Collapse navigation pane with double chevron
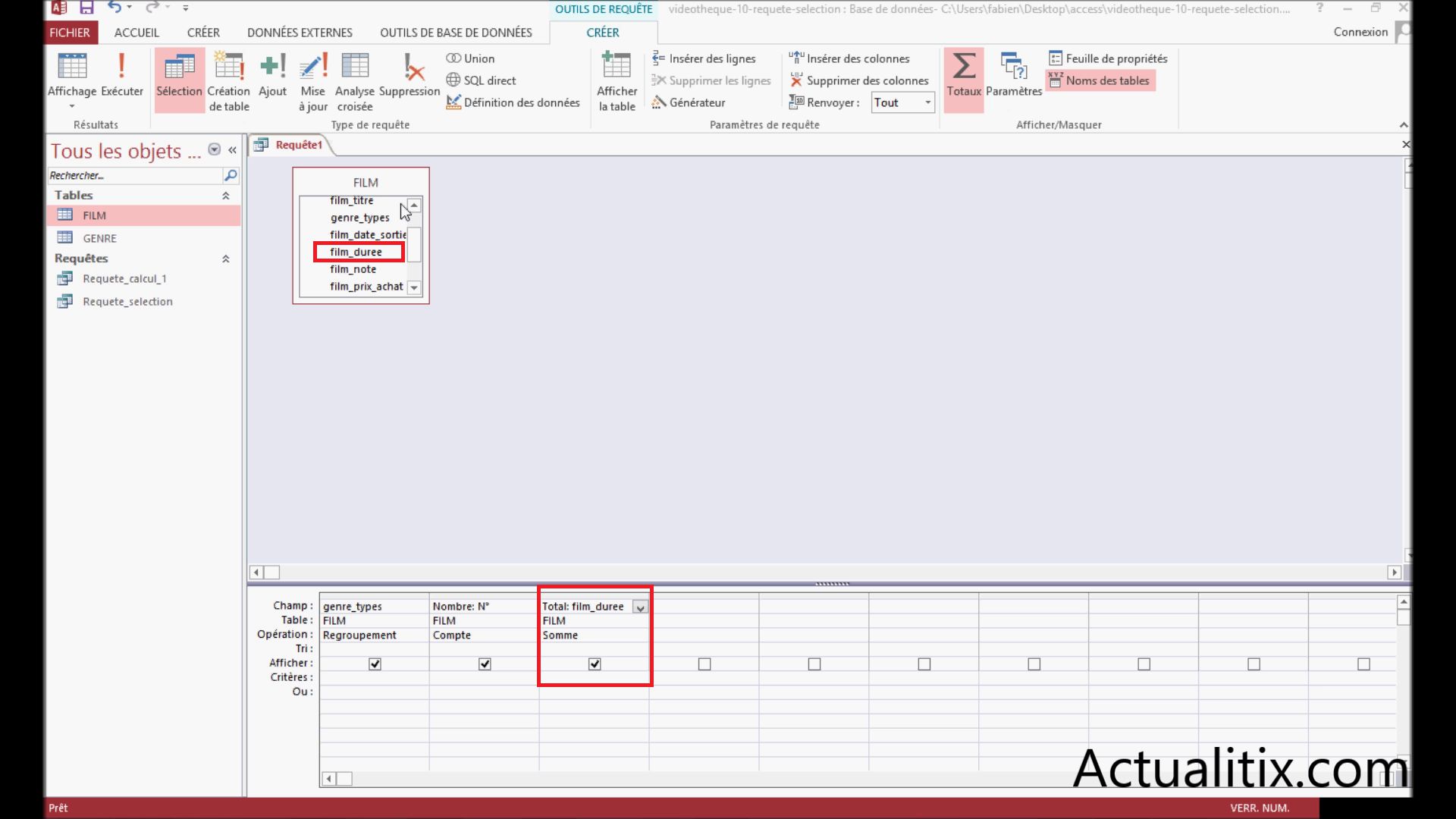The height and width of the screenshot is (819, 1456). pos(232,150)
